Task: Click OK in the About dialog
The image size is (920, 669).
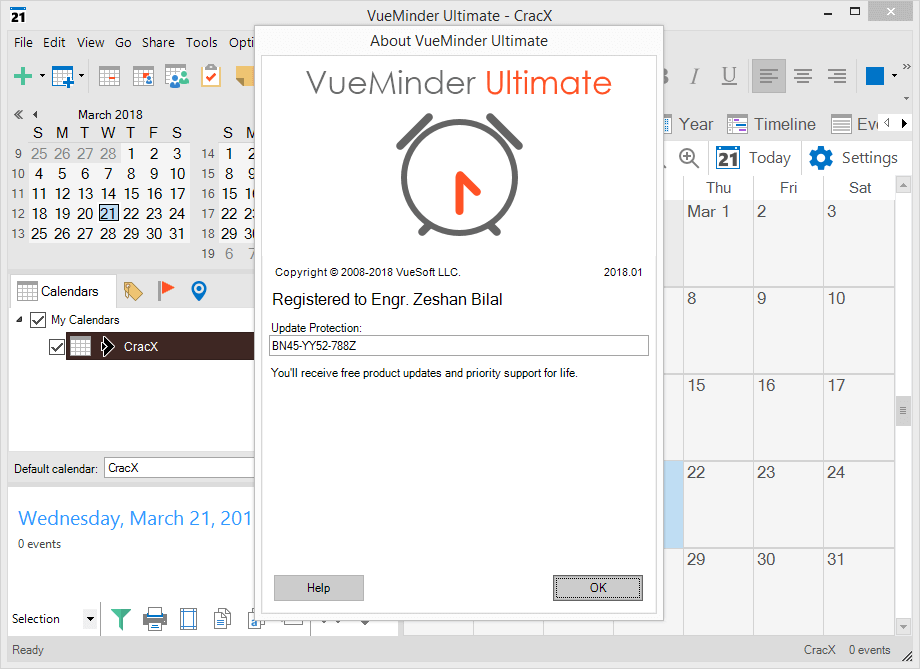Action: pyautogui.click(x=598, y=588)
